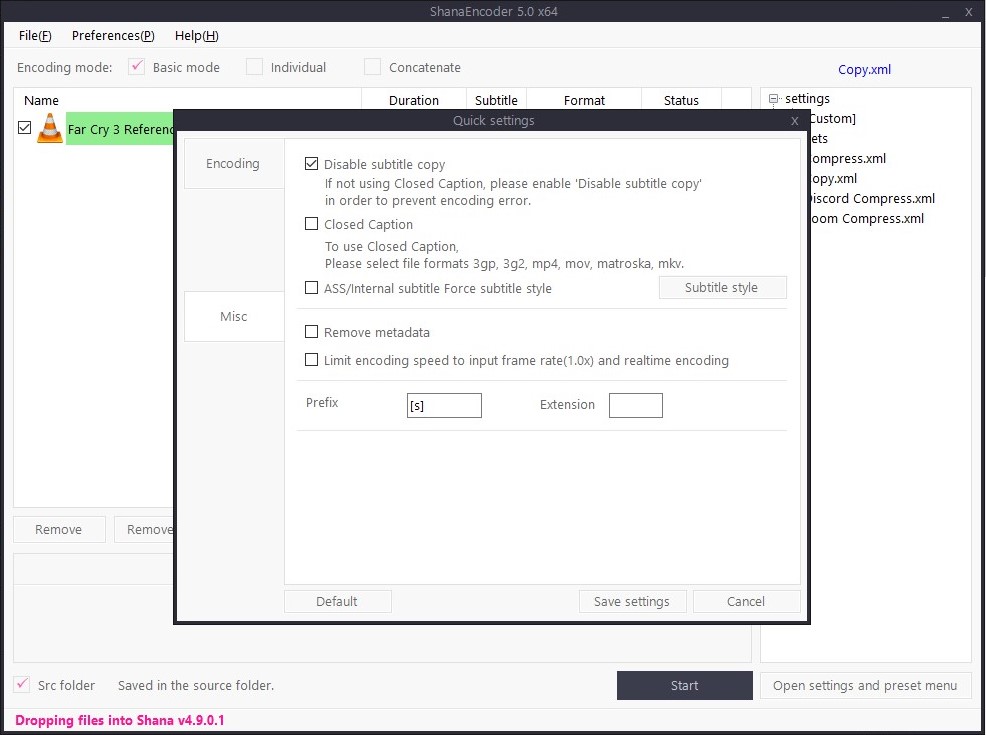Open the File menu

(x=35, y=36)
